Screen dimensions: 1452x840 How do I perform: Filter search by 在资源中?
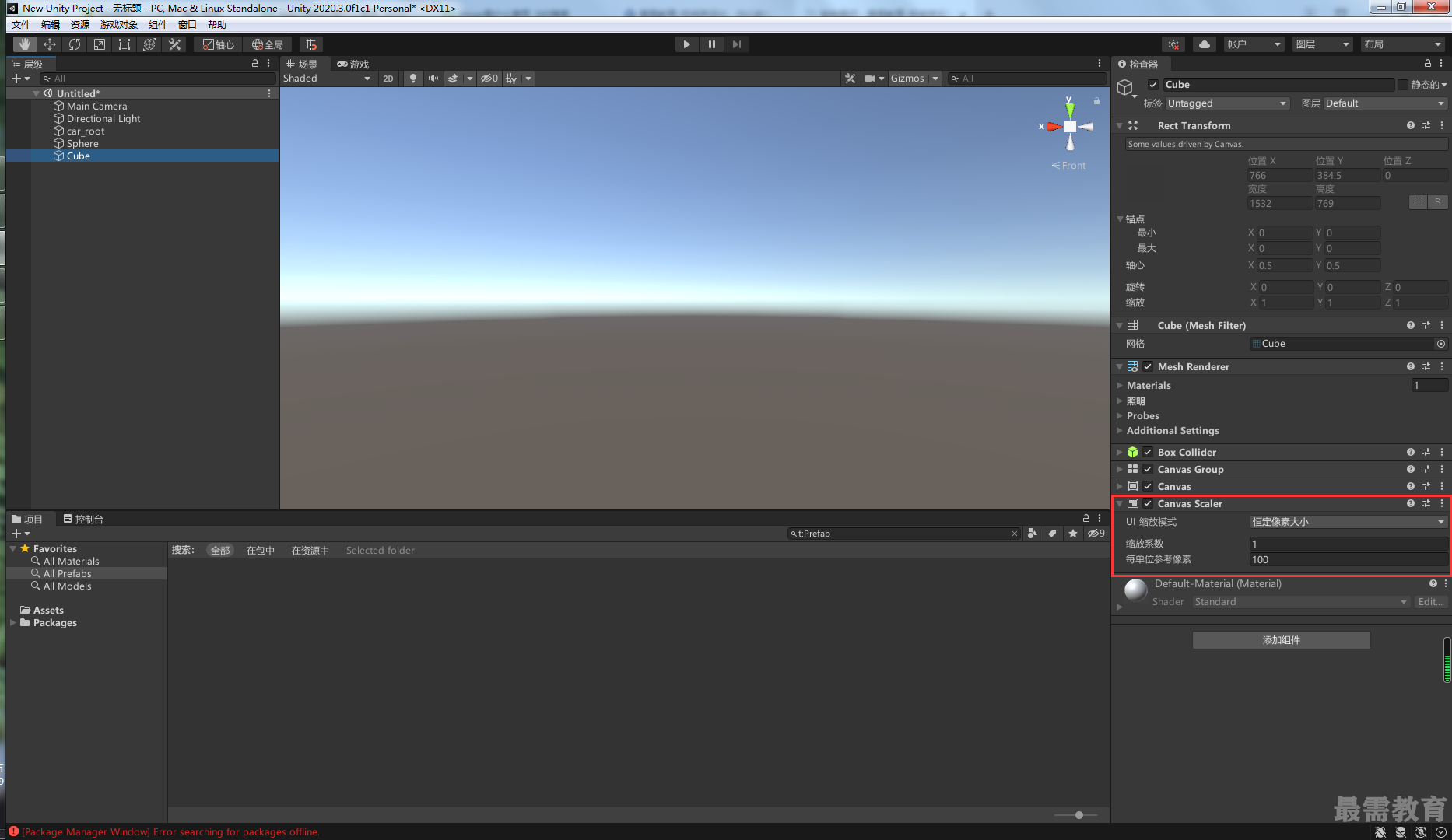pos(310,550)
